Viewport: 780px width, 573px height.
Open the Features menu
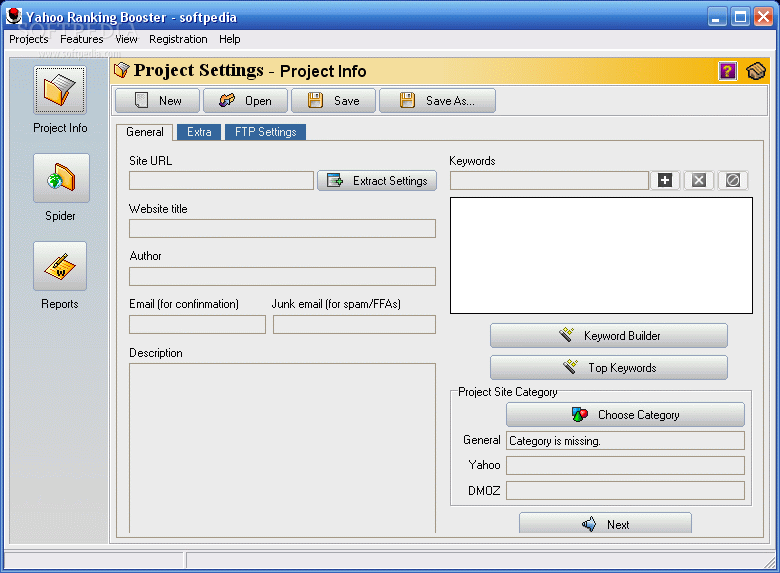[x=82, y=39]
